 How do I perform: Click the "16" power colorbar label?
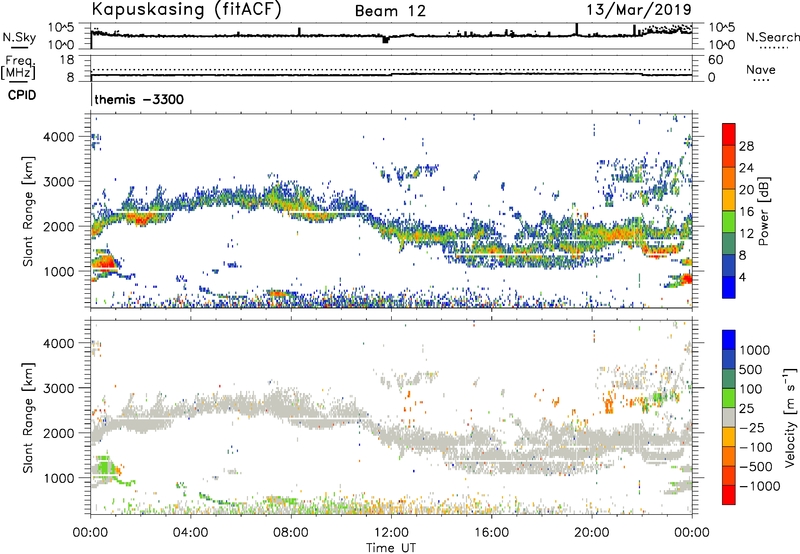pyautogui.click(x=746, y=212)
